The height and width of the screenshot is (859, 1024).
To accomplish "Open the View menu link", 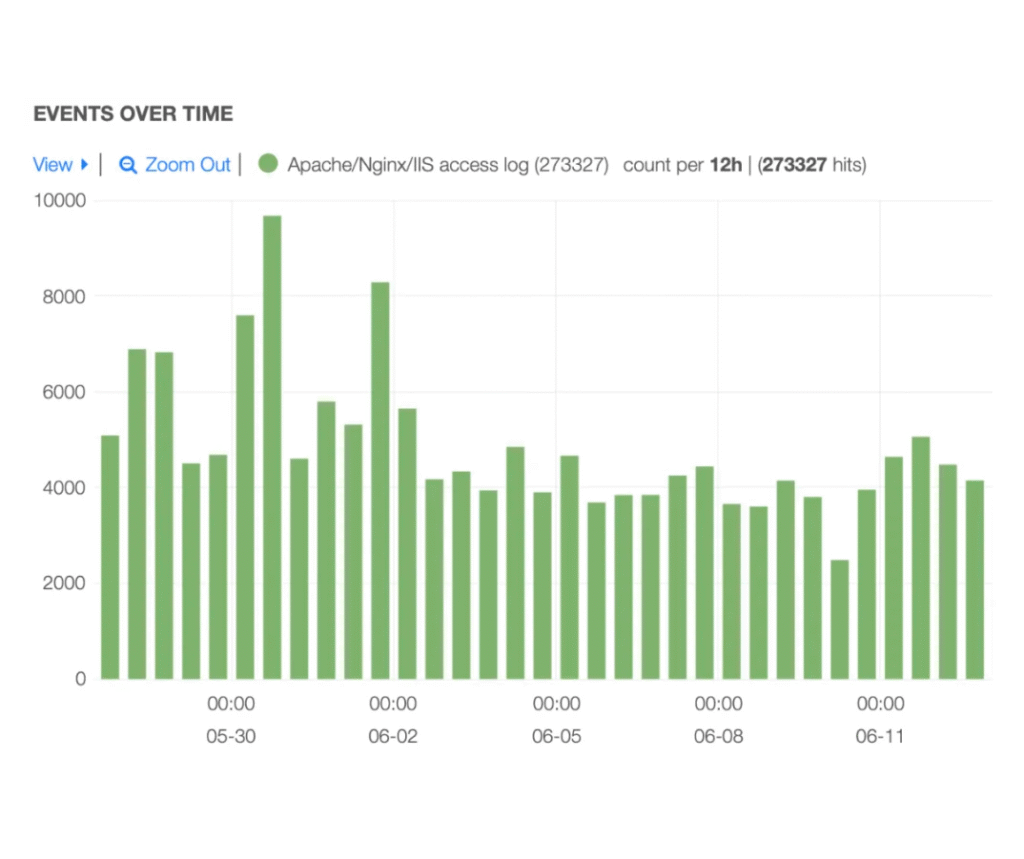I will click(53, 165).
